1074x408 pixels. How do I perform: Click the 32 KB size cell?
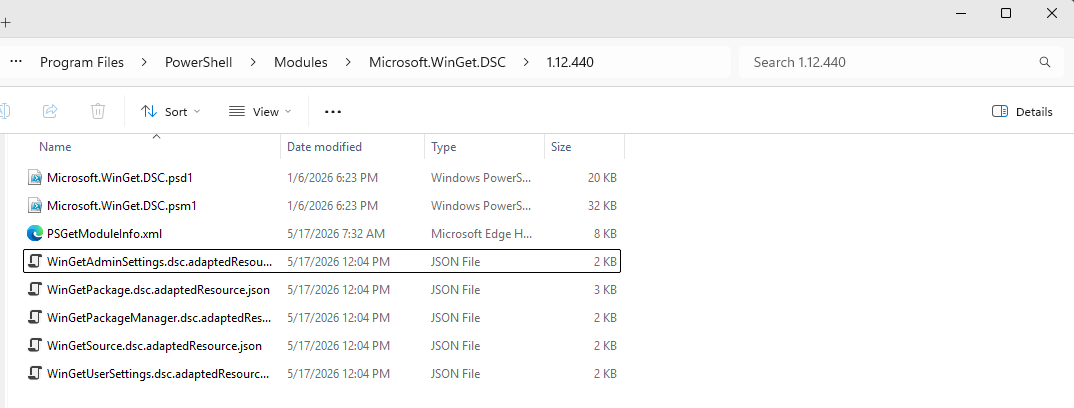tap(602, 205)
